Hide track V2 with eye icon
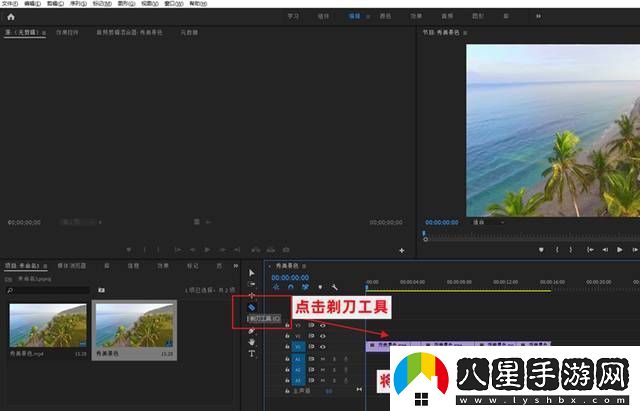Image resolution: width=640 pixels, height=411 pixels. (323, 336)
